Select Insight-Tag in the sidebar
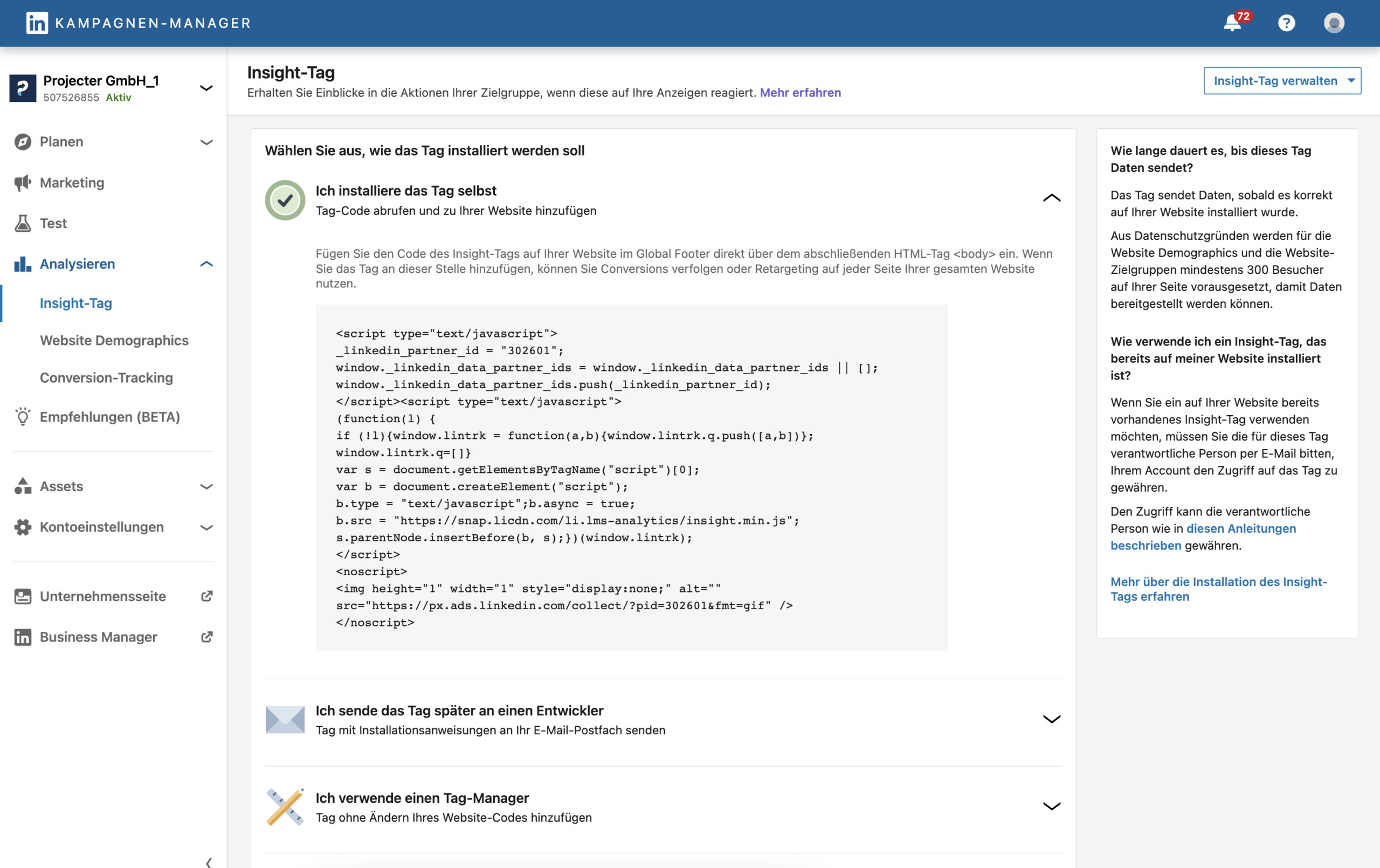The width and height of the screenshot is (1380, 868). [75, 302]
